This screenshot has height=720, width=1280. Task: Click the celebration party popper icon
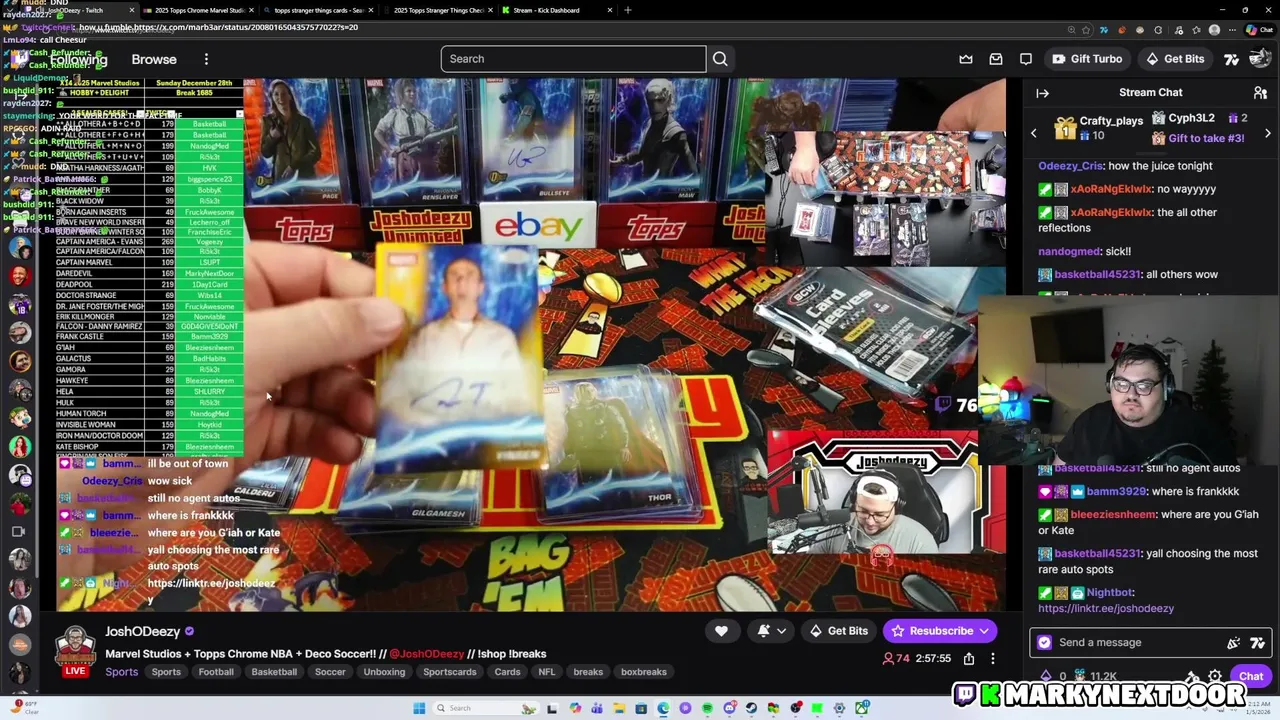click(x=1234, y=643)
